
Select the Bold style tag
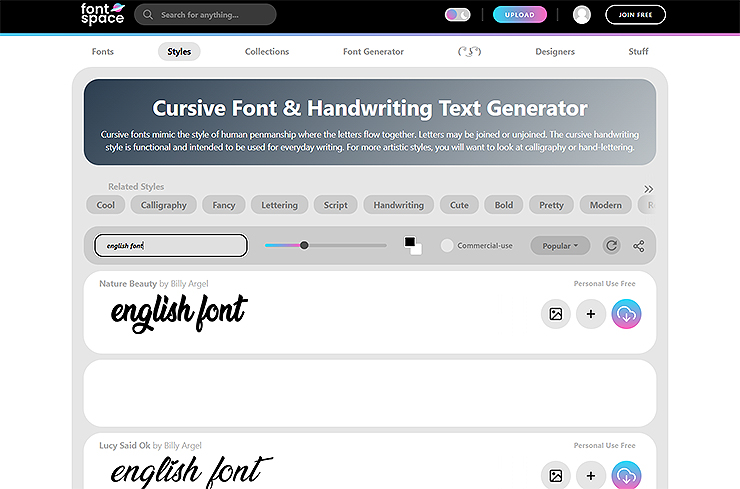pos(504,205)
